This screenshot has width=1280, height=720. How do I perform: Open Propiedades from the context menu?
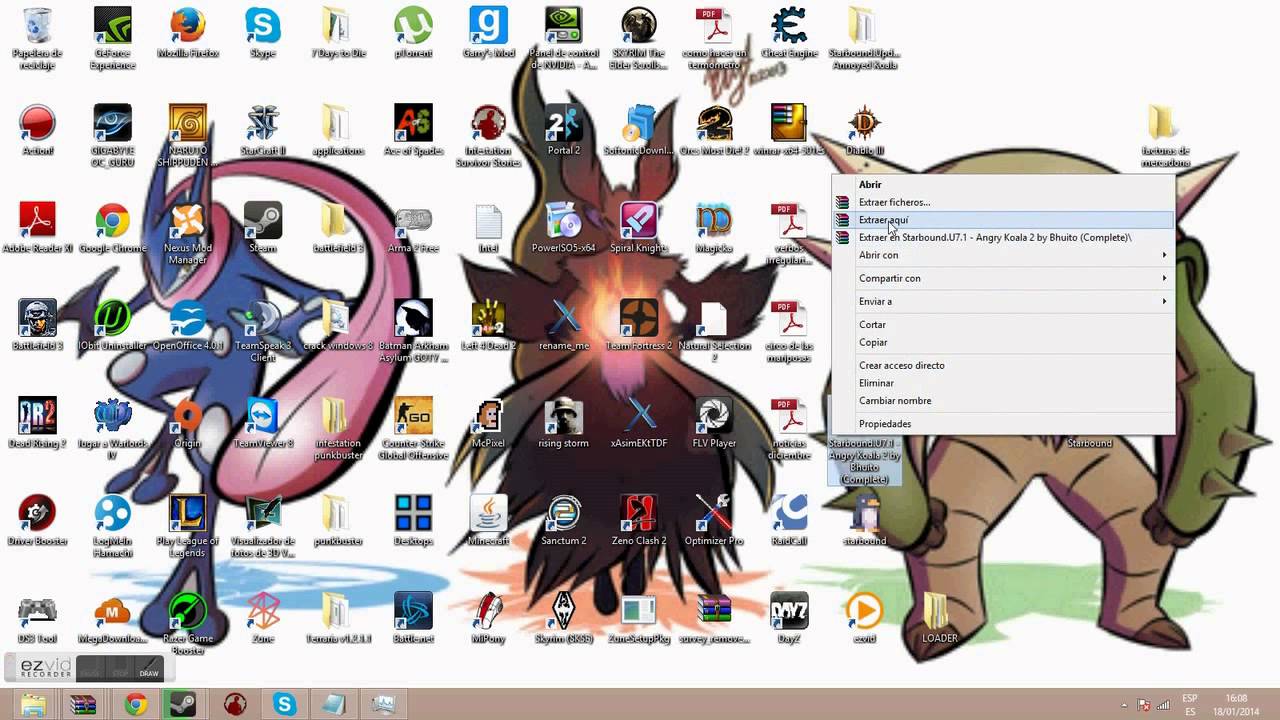(1003, 424)
